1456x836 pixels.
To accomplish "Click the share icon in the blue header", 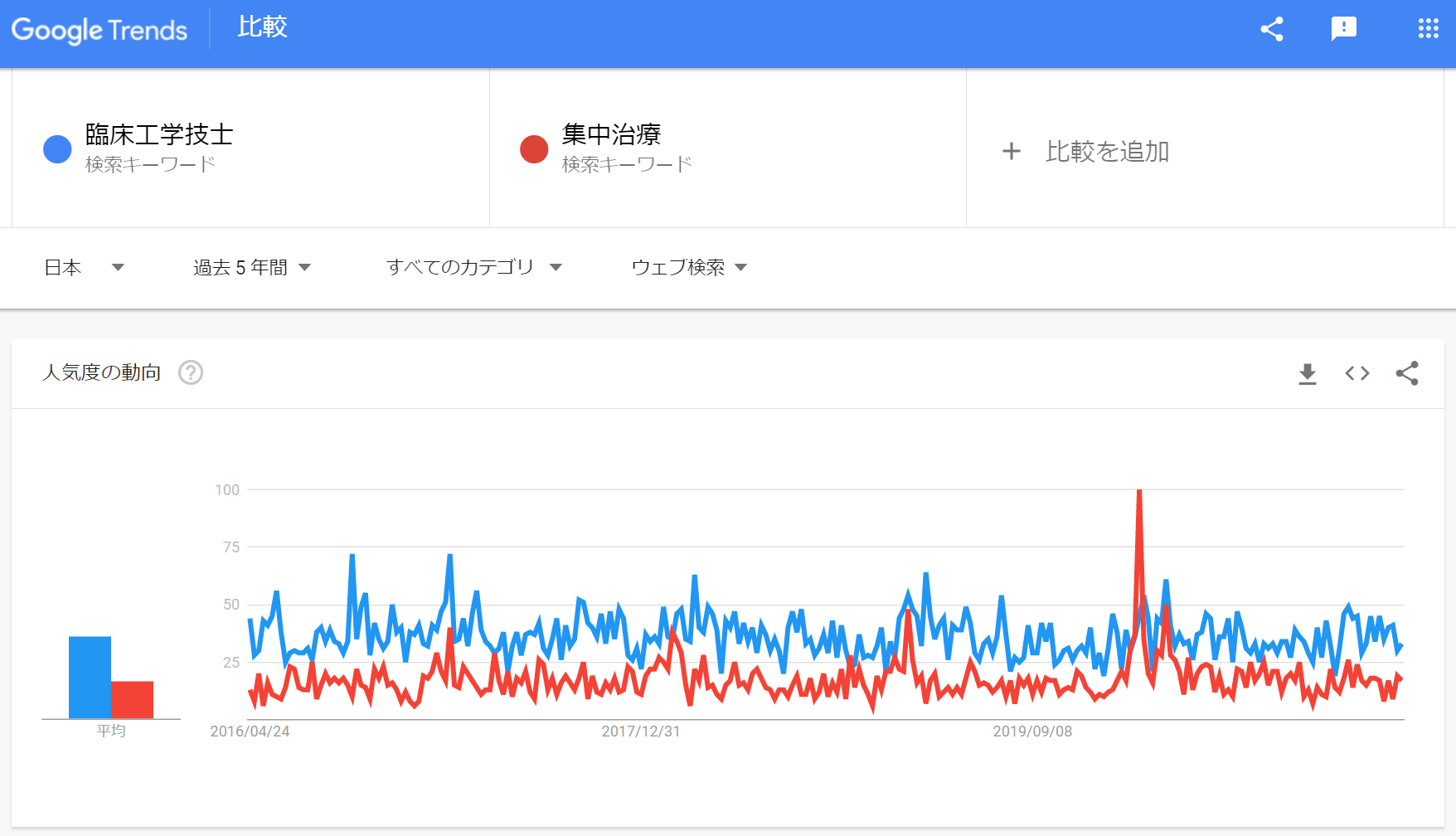I will 1272,29.
